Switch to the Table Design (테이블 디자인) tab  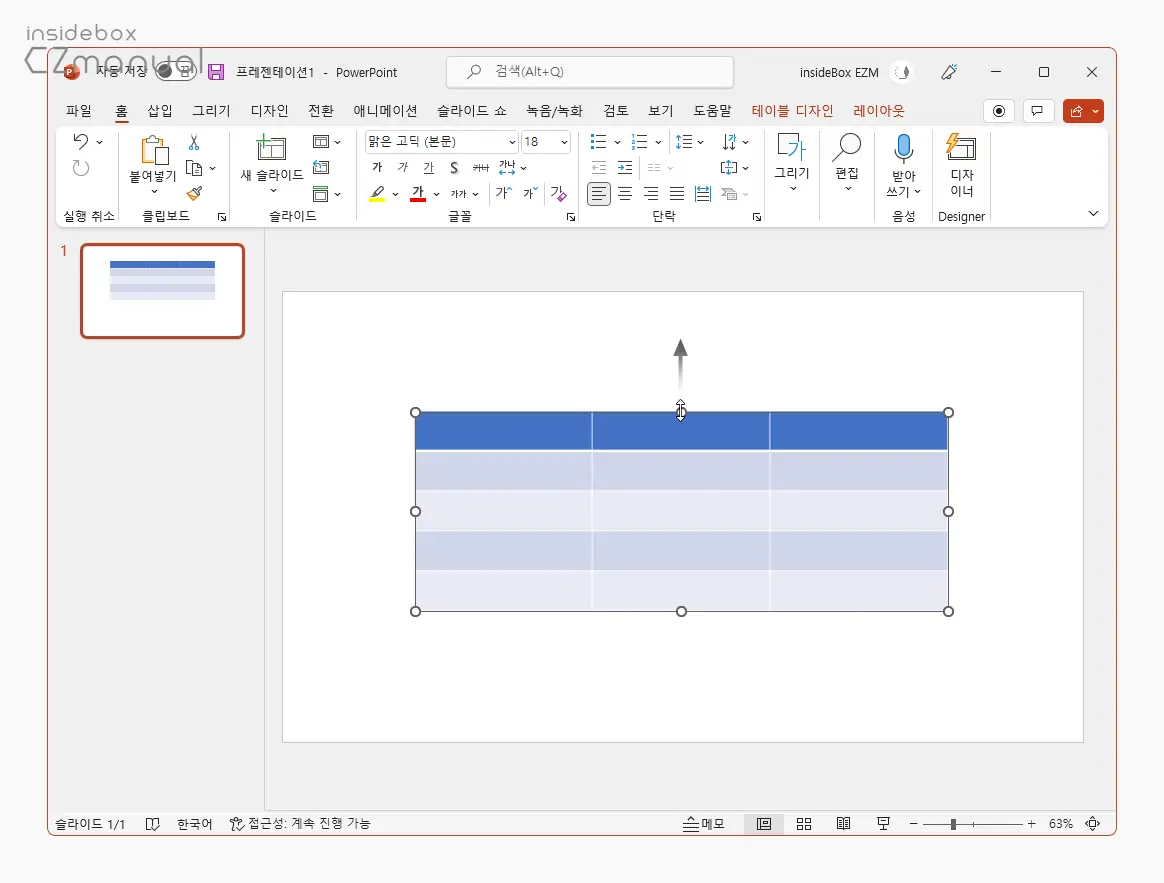click(792, 111)
